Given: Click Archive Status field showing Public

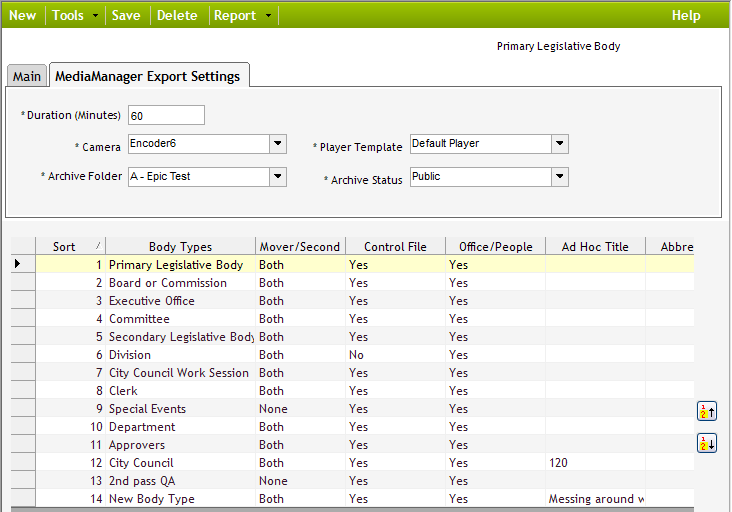Looking at the screenshot, I should point(481,176).
